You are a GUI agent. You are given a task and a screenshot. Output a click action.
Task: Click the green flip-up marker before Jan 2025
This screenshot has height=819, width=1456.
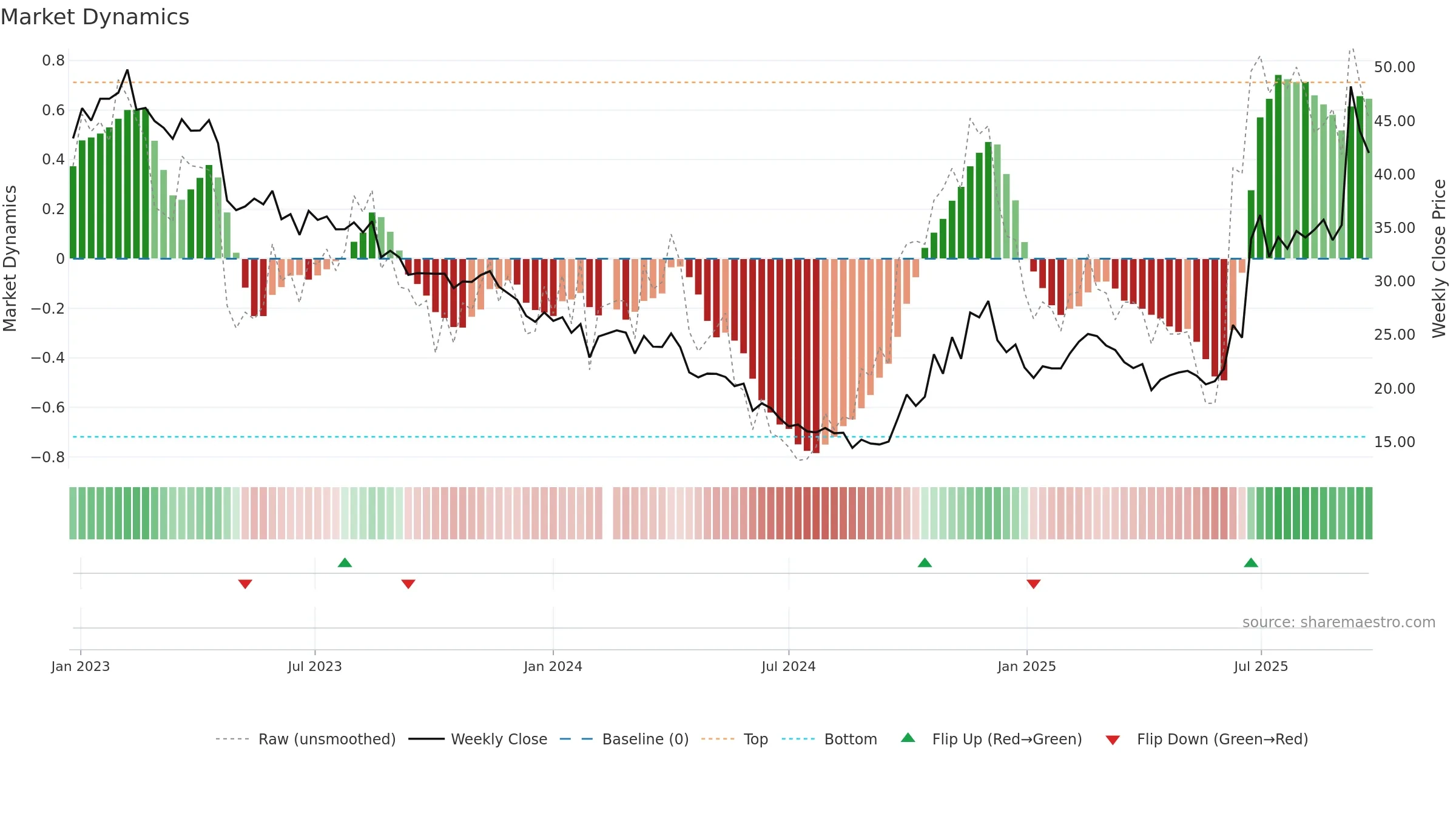[x=925, y=562]
